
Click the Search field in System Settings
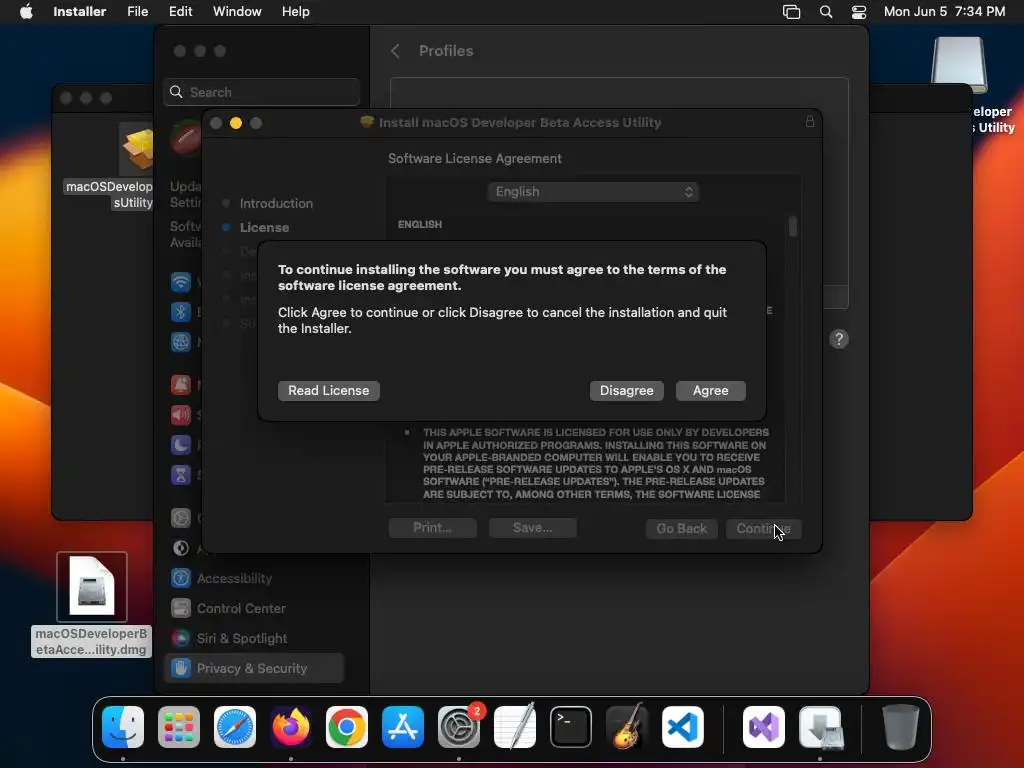[261, 92]
